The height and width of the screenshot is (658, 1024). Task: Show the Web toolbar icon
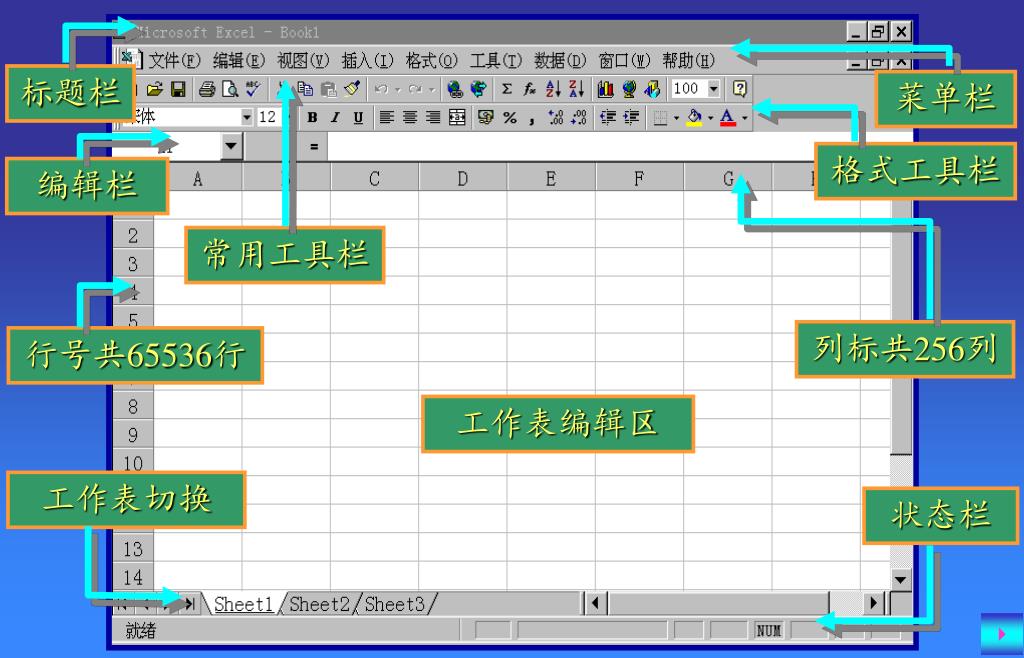(x=479, y=89)
